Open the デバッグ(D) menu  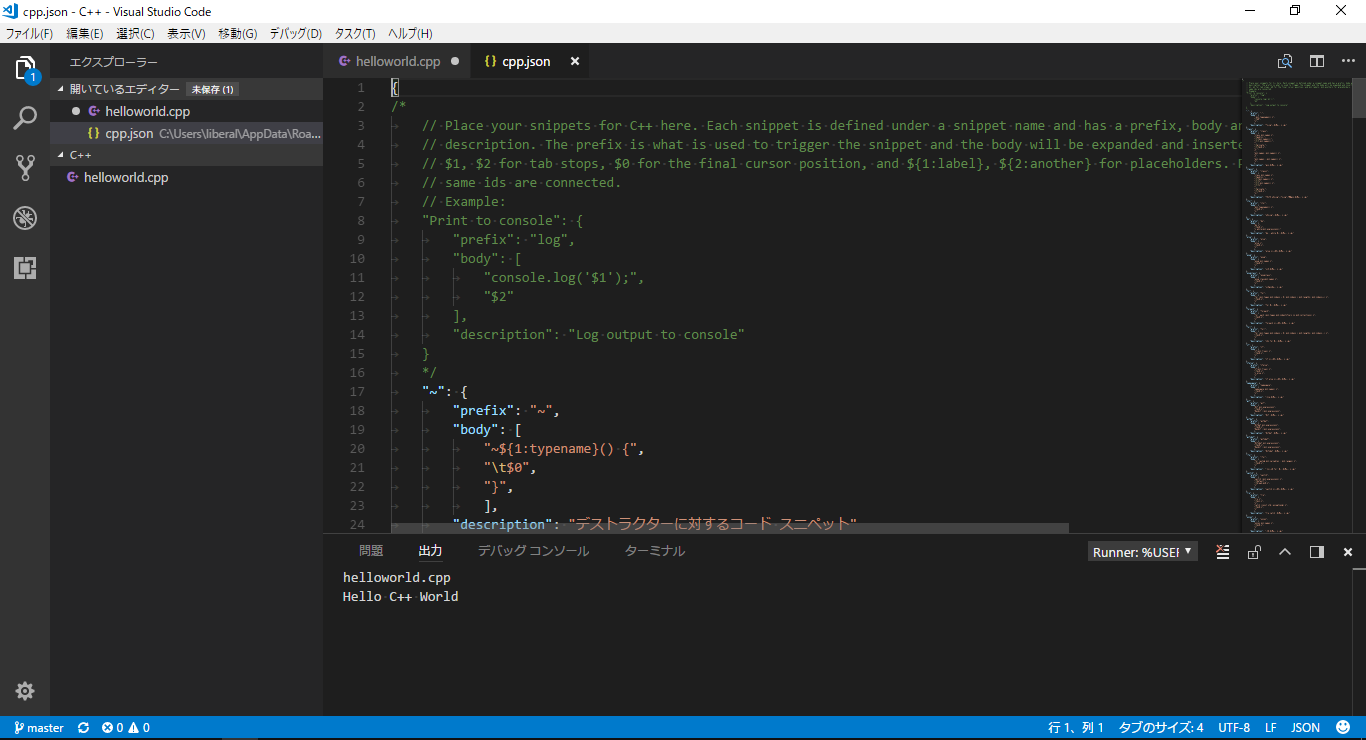coord(296,33)
